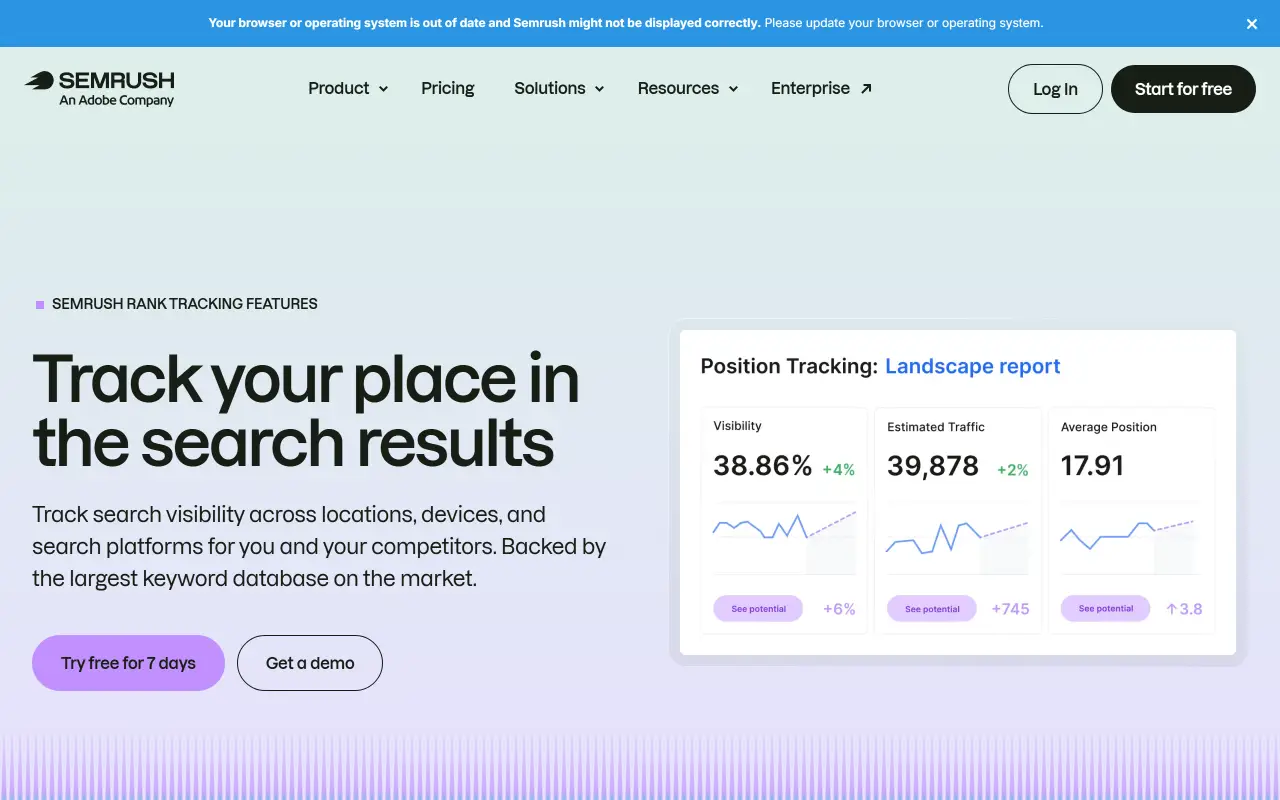Click the Log In button

coord(1055,89)
